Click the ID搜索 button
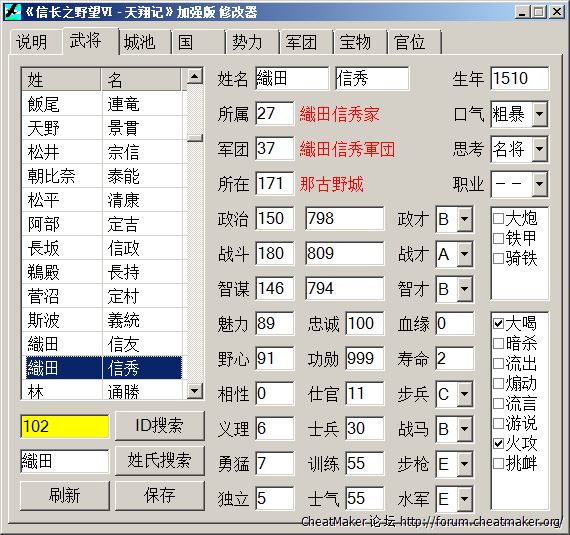Image resolution: width=570 pixels, height=535 pixels. tap(160, 425)
